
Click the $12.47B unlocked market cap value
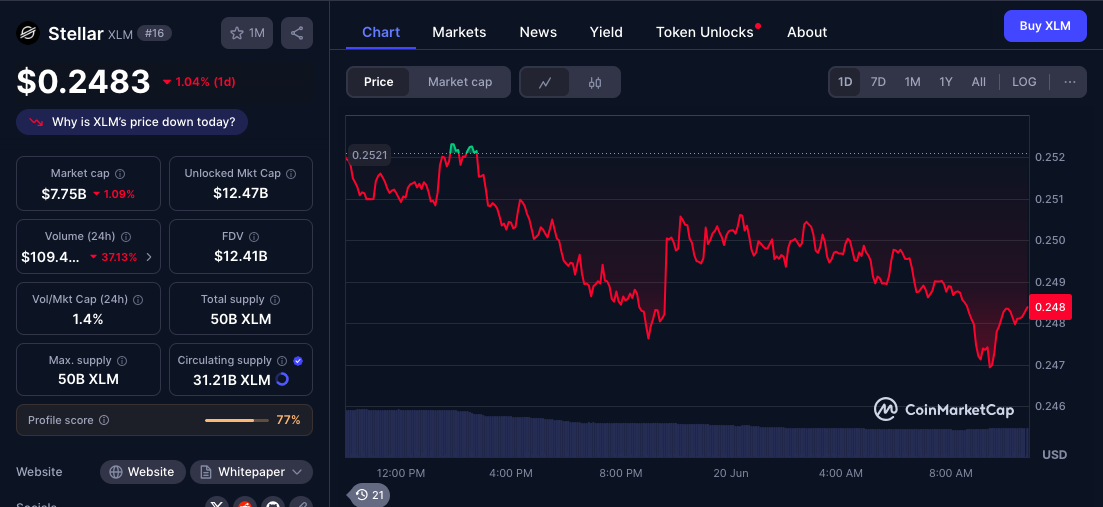[x=241, y=194]
